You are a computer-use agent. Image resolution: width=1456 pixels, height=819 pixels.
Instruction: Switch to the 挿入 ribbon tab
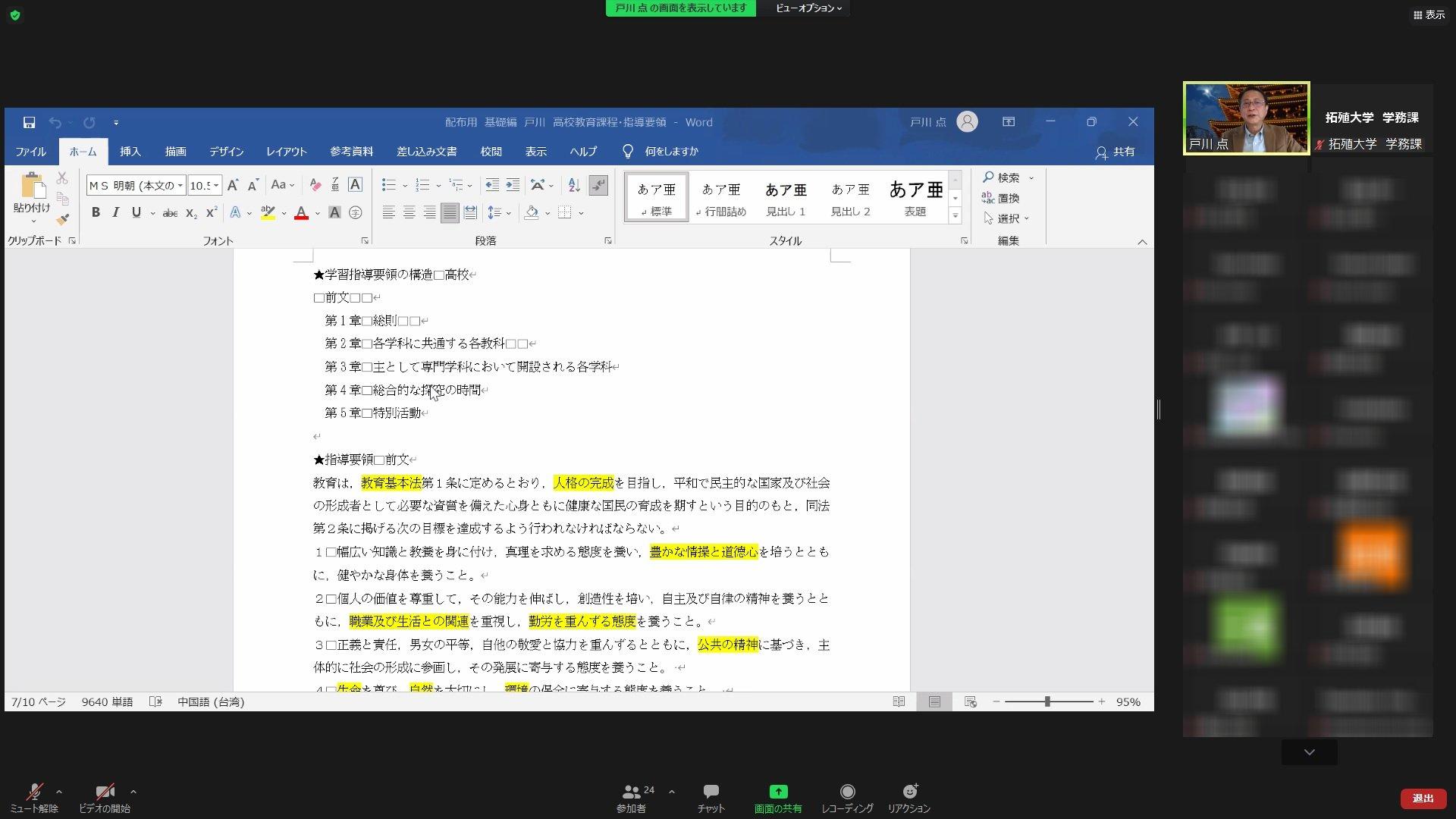click(x=130, y=152)
